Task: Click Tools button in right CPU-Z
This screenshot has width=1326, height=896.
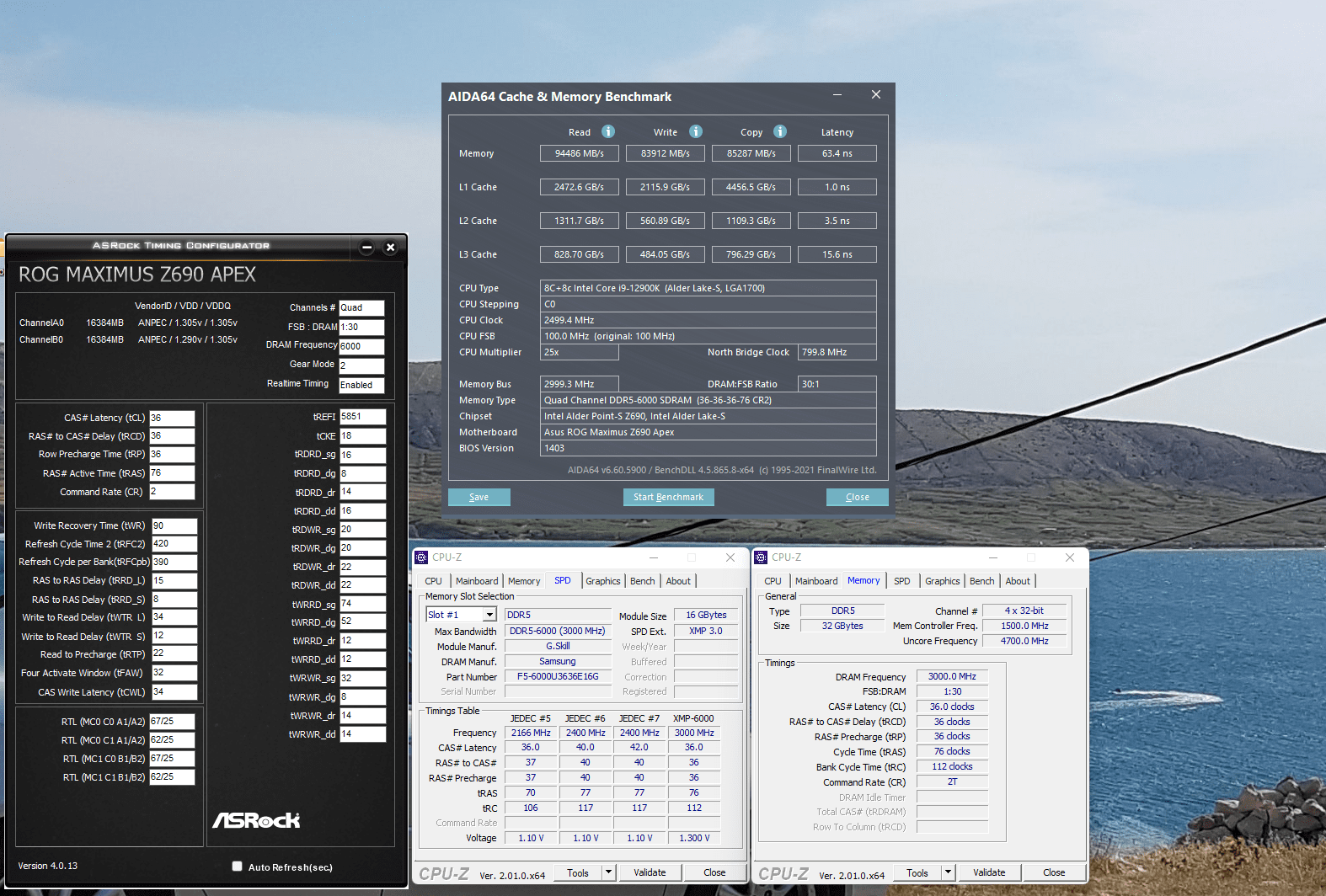Action: pos(917,872)
